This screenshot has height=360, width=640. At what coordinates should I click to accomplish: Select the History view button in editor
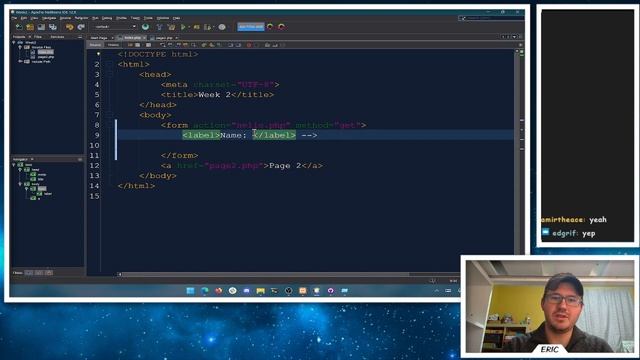coord(113,45)
